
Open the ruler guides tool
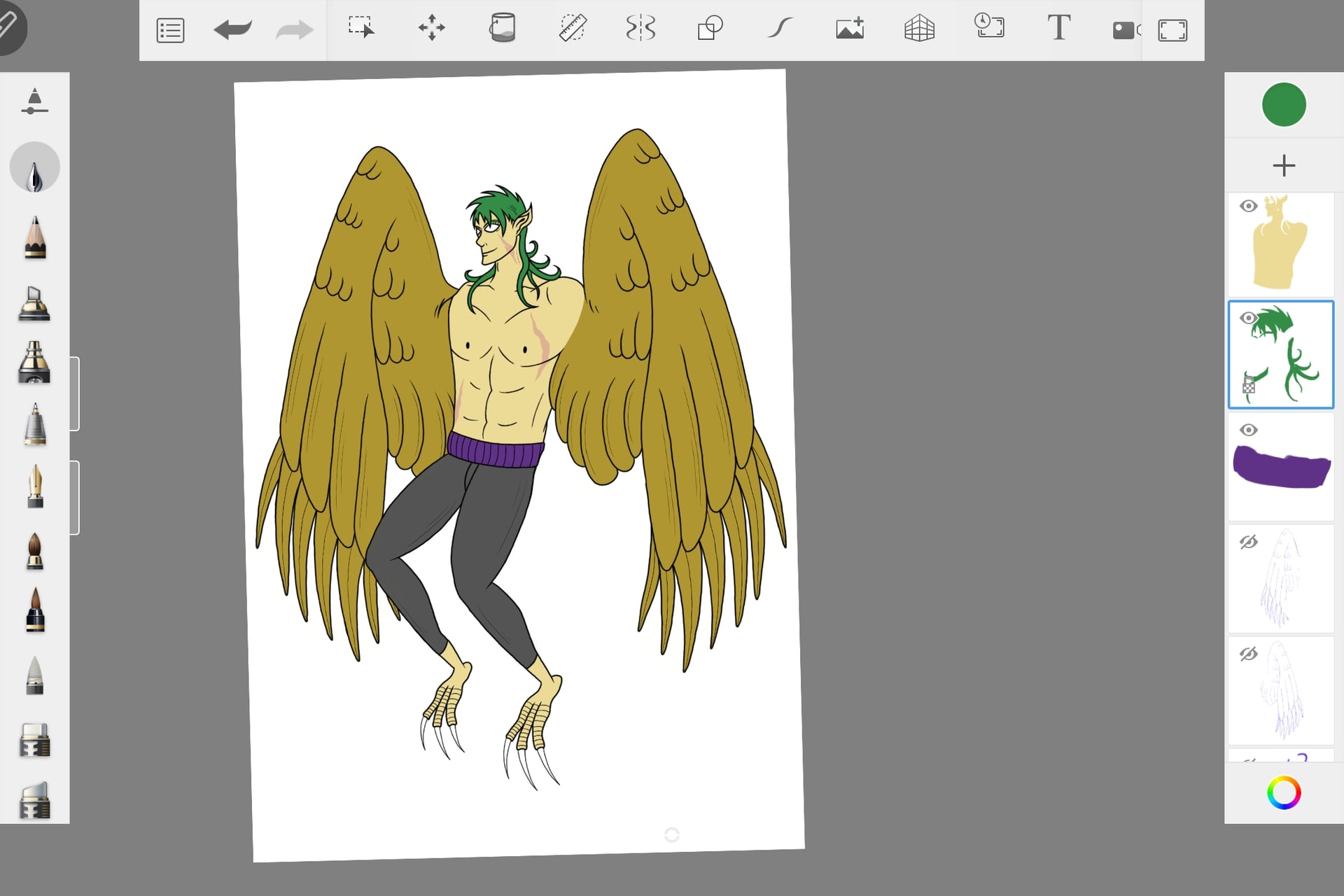(572, 28)
